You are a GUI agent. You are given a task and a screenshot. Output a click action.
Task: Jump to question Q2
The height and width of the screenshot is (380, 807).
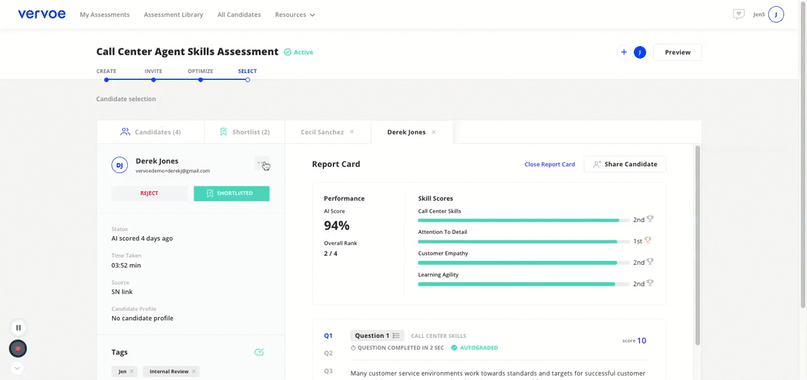[328, 353]
